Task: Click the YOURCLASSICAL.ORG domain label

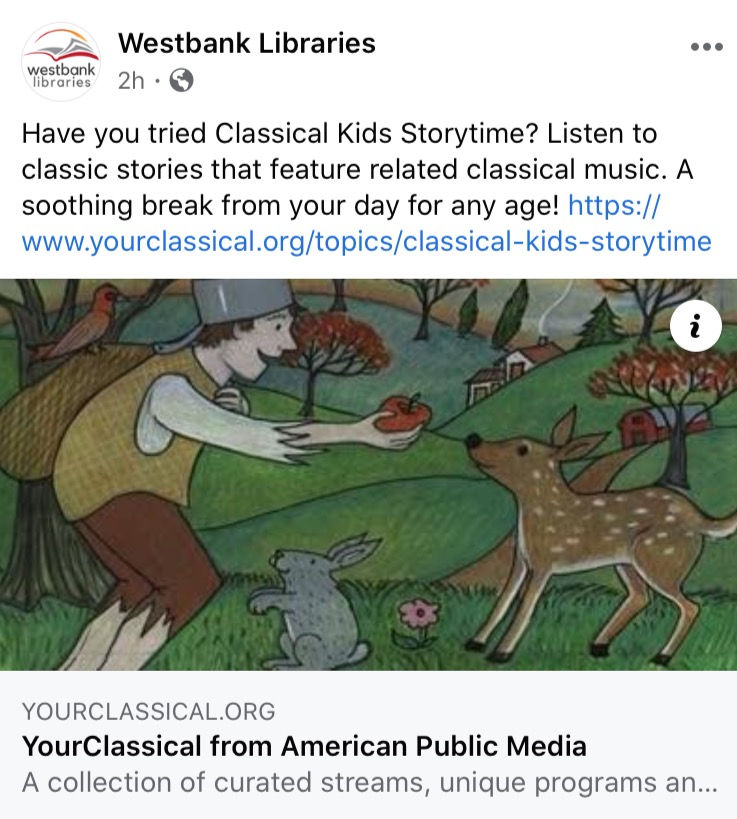Action: pyautogui.click(x=148, y=712)
